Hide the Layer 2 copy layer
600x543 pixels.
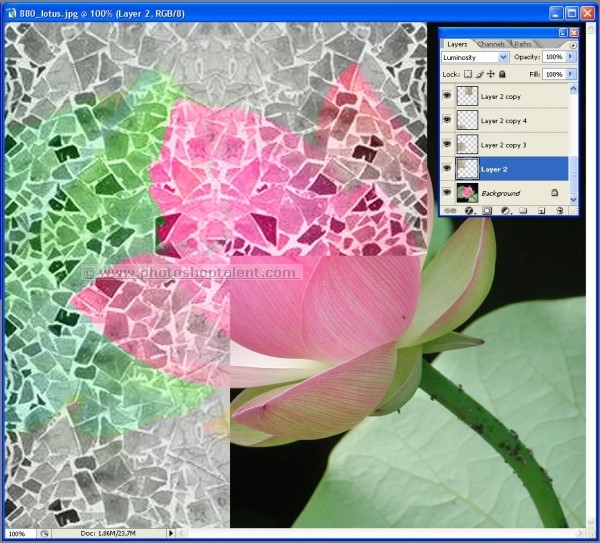point(447,95)
